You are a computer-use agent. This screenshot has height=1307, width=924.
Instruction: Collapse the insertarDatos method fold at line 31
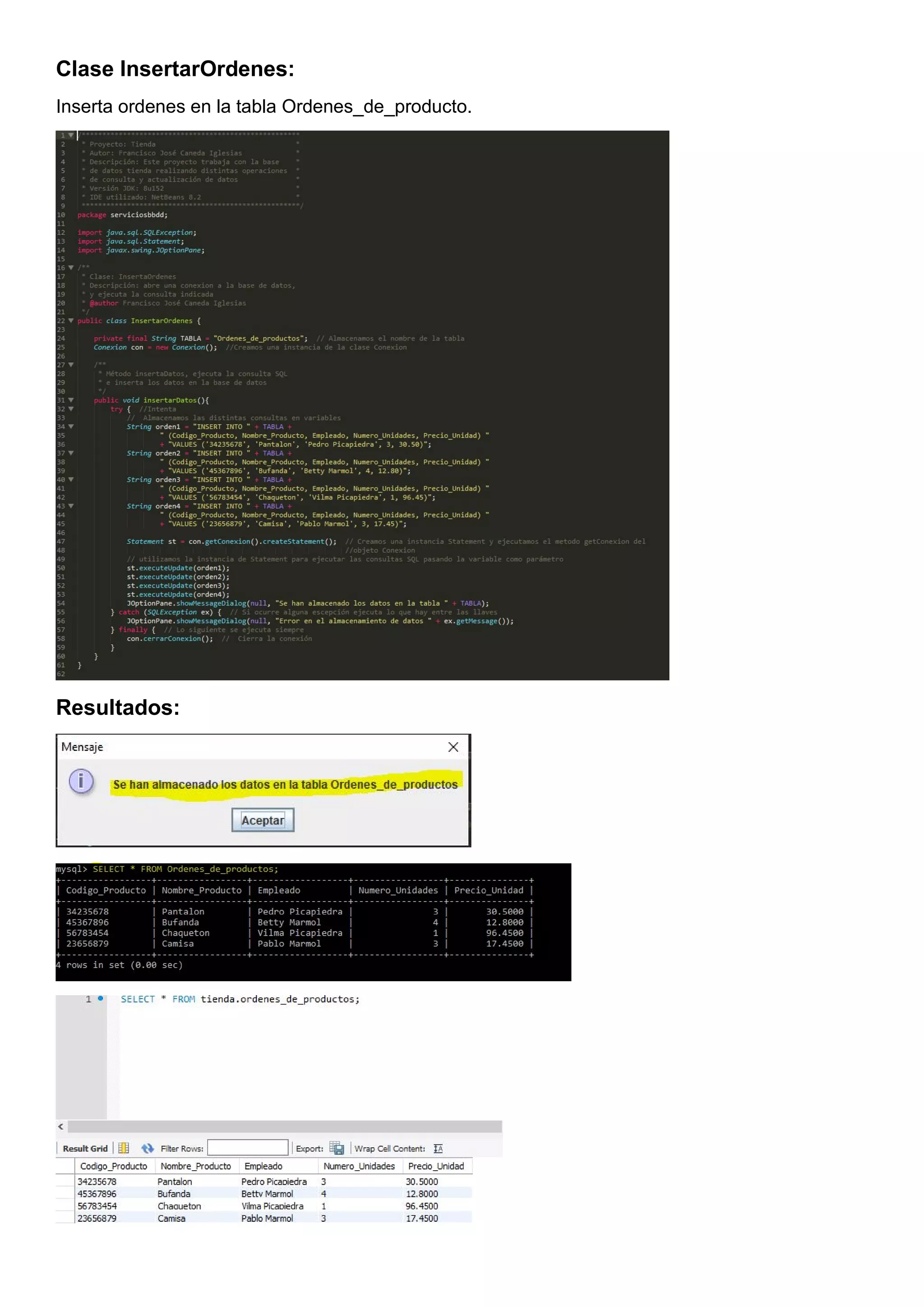point(71,400)
